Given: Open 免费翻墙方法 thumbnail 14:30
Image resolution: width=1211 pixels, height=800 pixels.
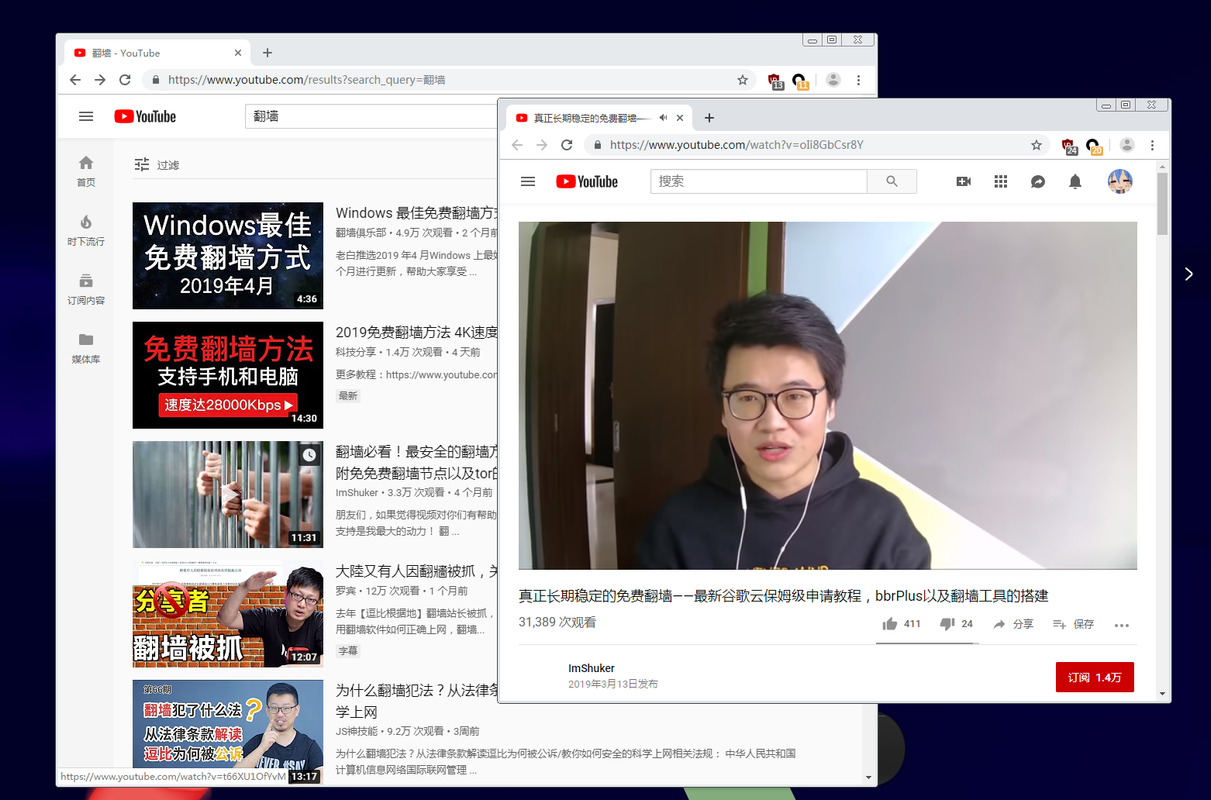Looking at the screenshot, I should 228,375.
